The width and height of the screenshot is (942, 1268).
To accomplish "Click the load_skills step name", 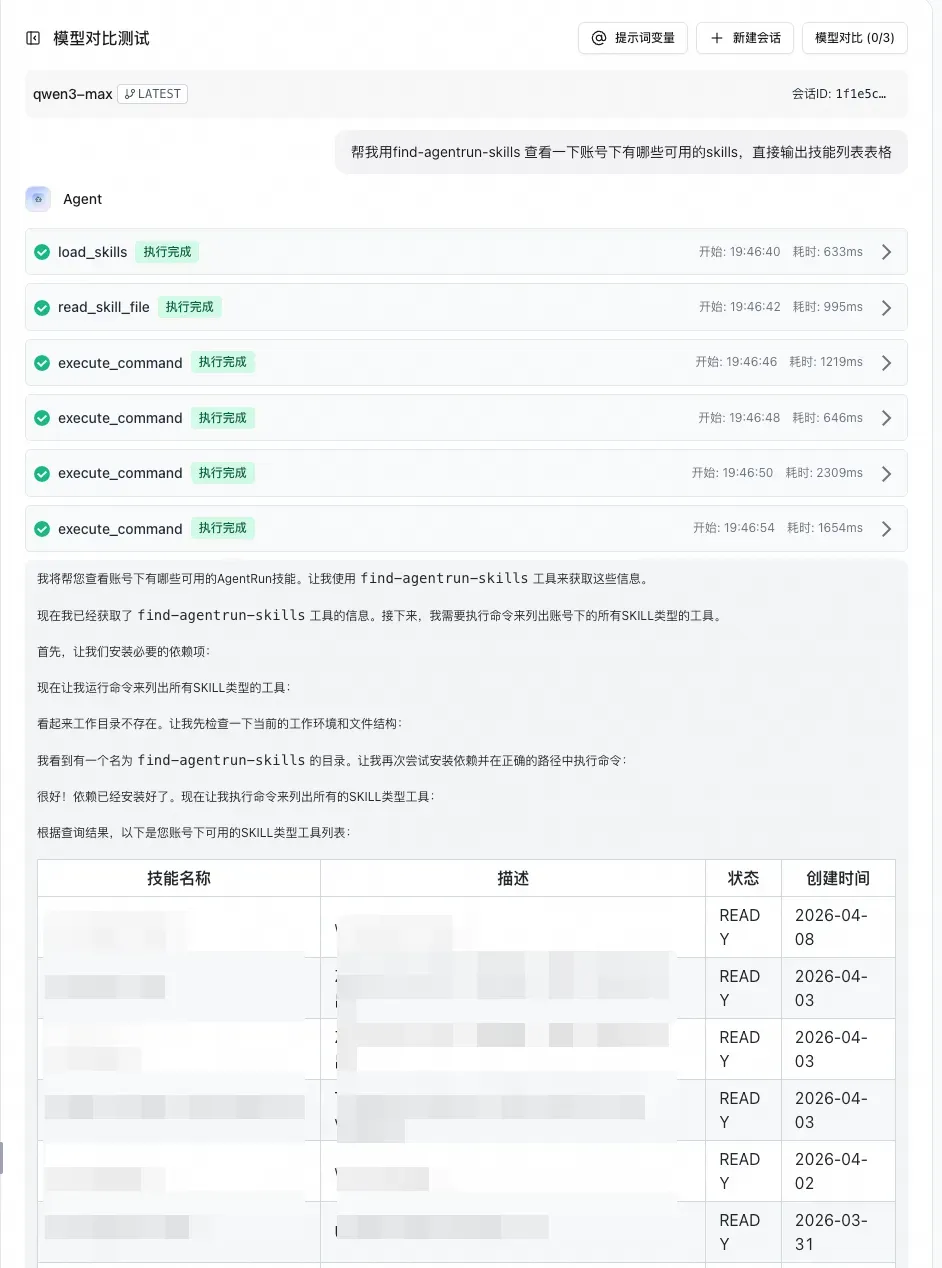I will coord(92,252).
